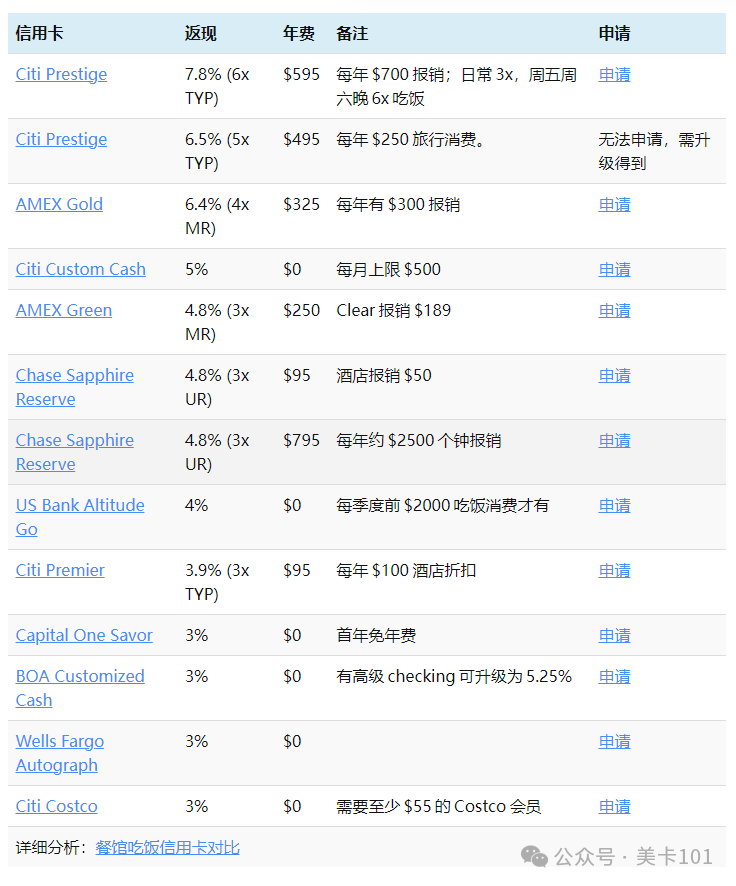Screen dimensions: 736x886
Task: Open Chase Sapphire Reserve link with $95 fee
Action: [x=75, y=387]
